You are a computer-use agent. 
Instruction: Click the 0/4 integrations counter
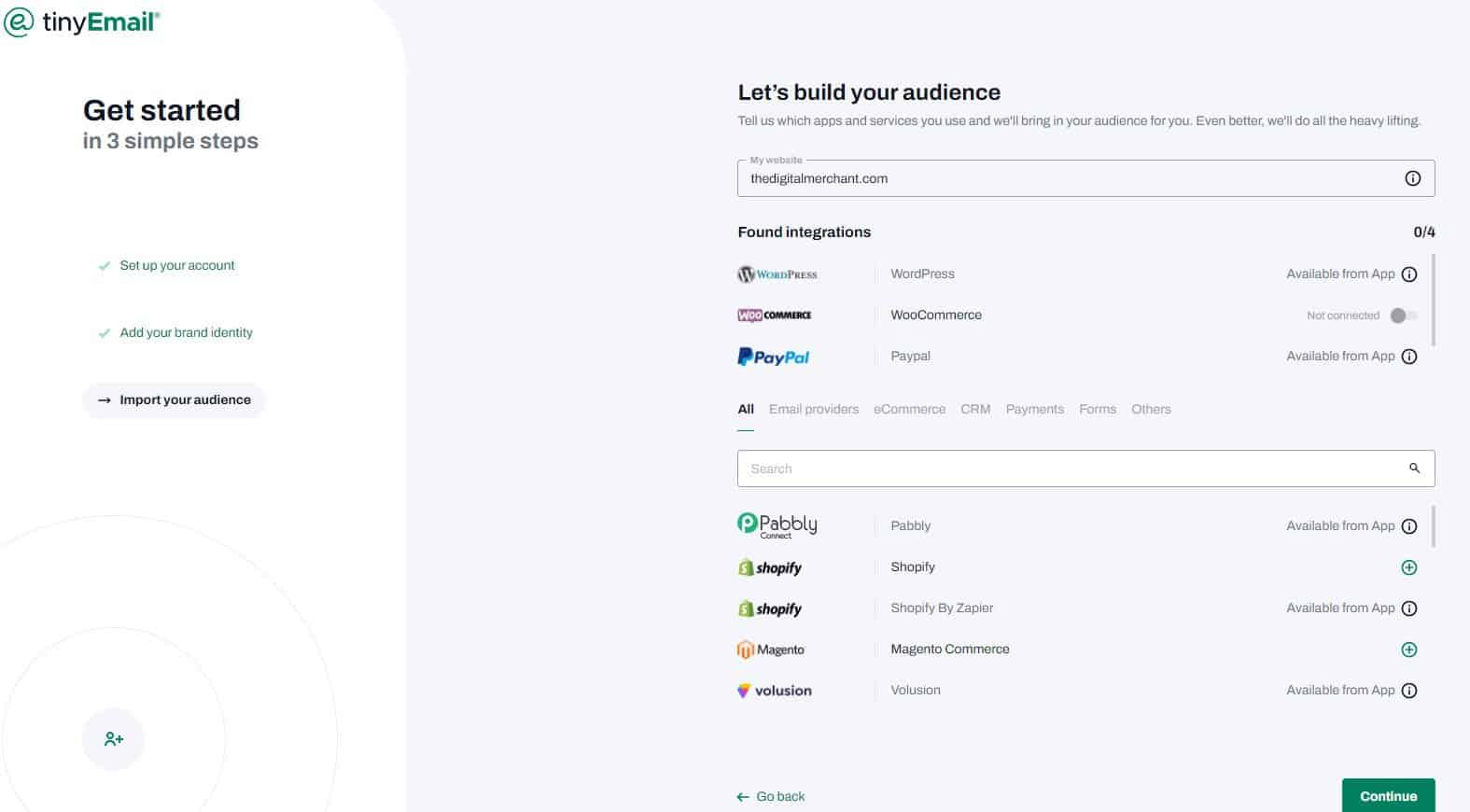click(1424, 231)
